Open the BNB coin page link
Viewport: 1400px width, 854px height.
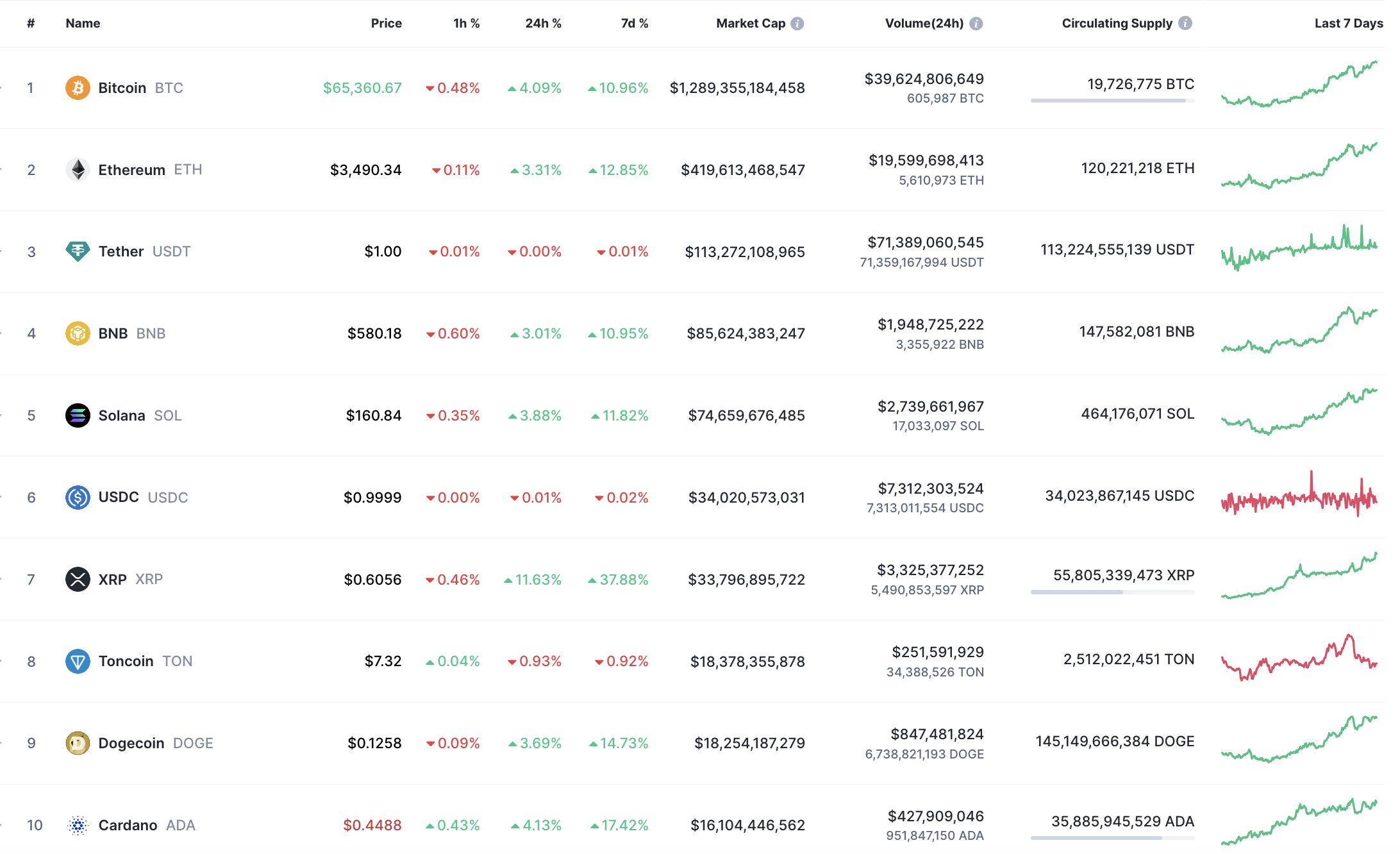[x=113, y=333]
